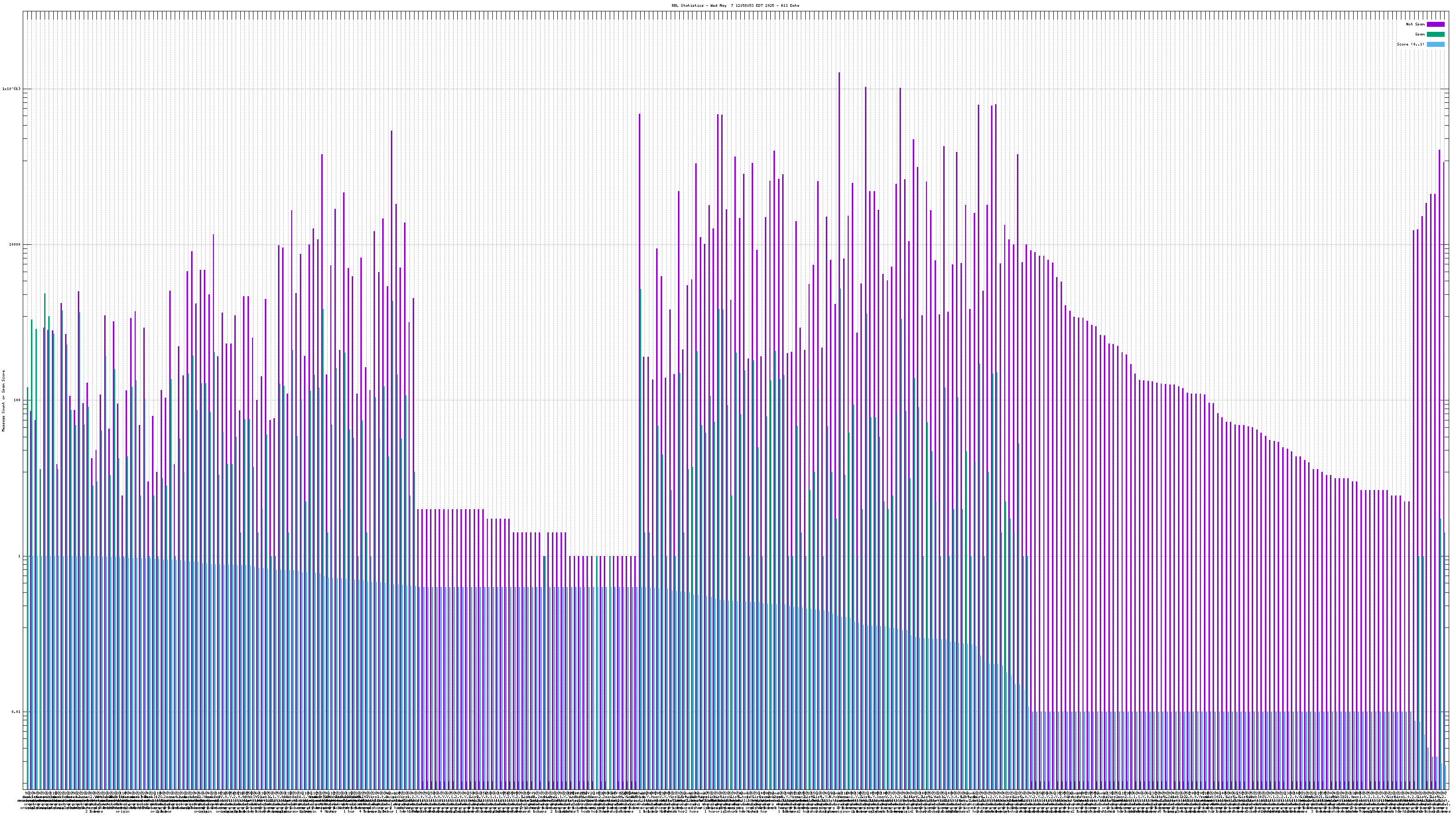
Task: Click the 1 y-axis tick label
Action: pos(19,556)
